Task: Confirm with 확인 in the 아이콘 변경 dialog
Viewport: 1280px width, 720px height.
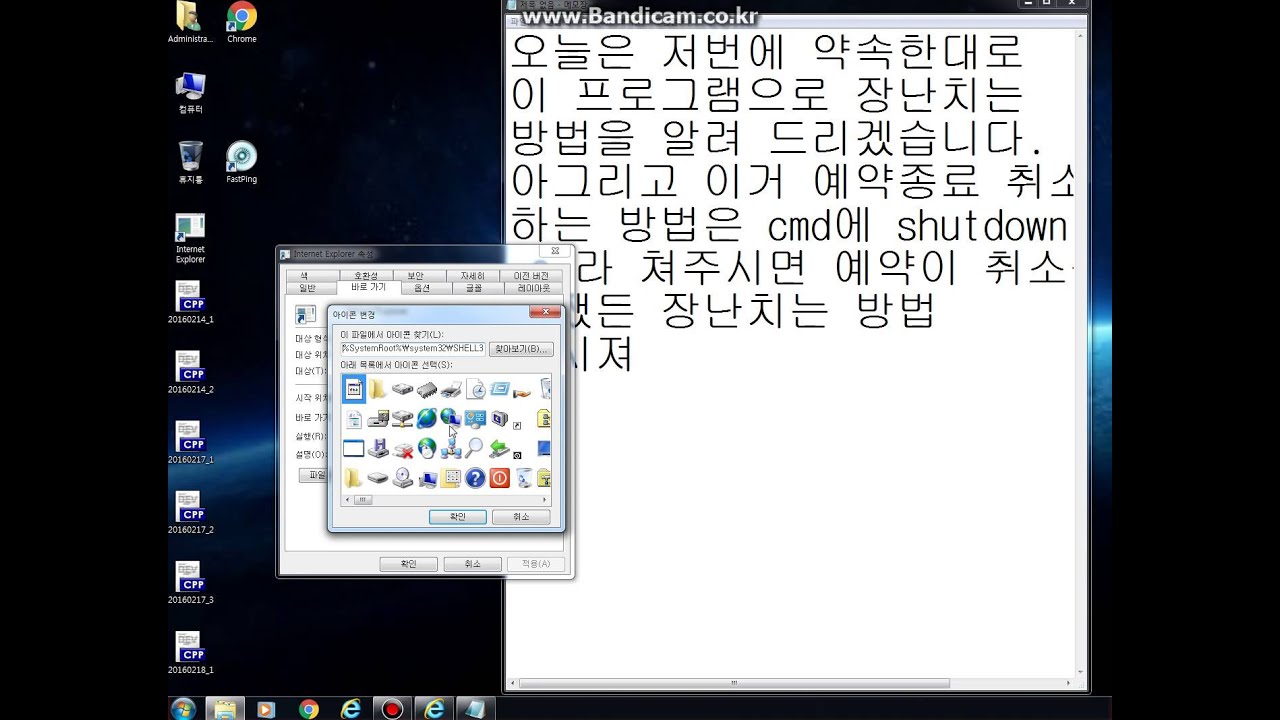Action: point(458,517)
